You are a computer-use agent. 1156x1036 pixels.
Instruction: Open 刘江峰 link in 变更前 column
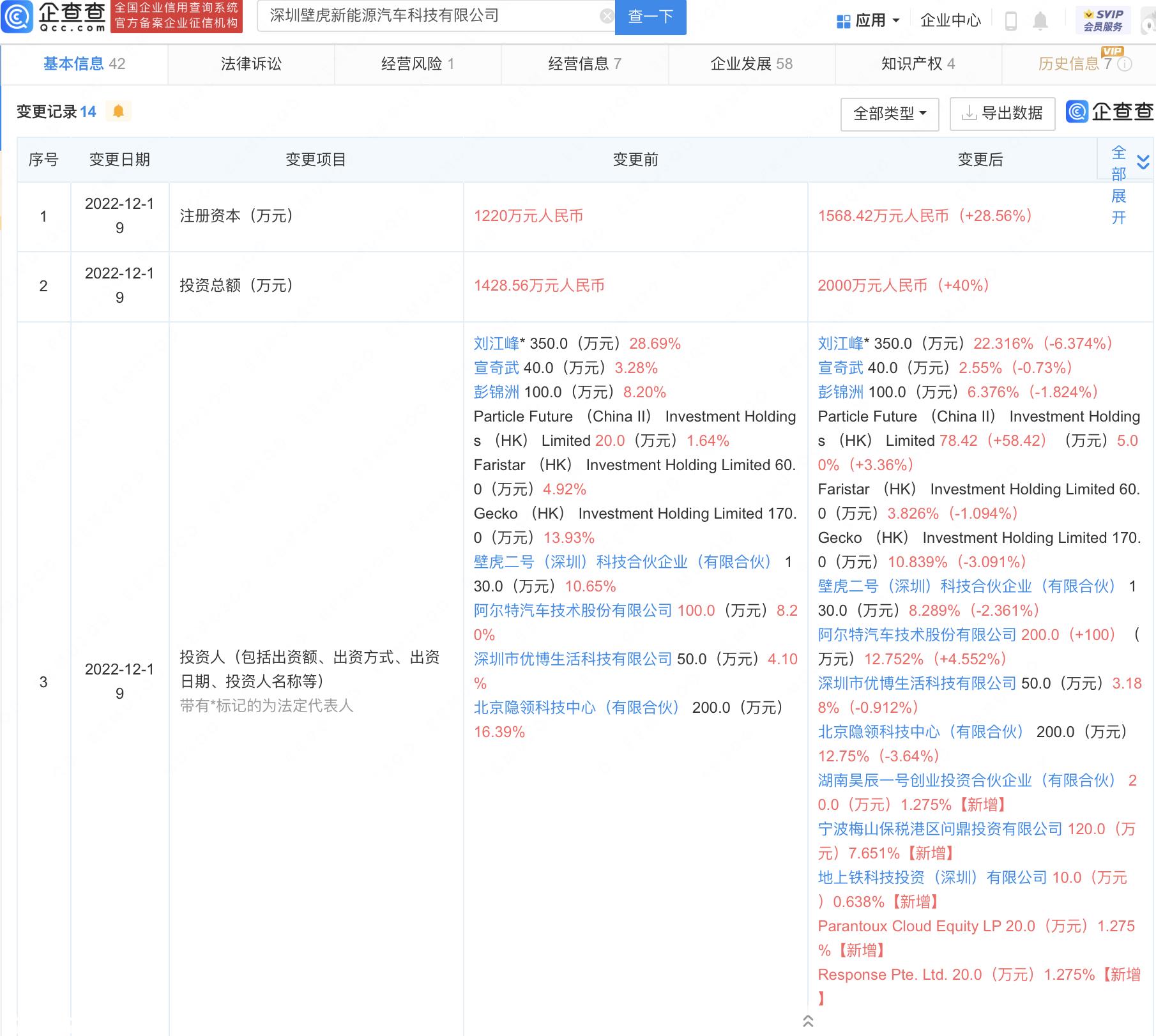pos(497,344)
